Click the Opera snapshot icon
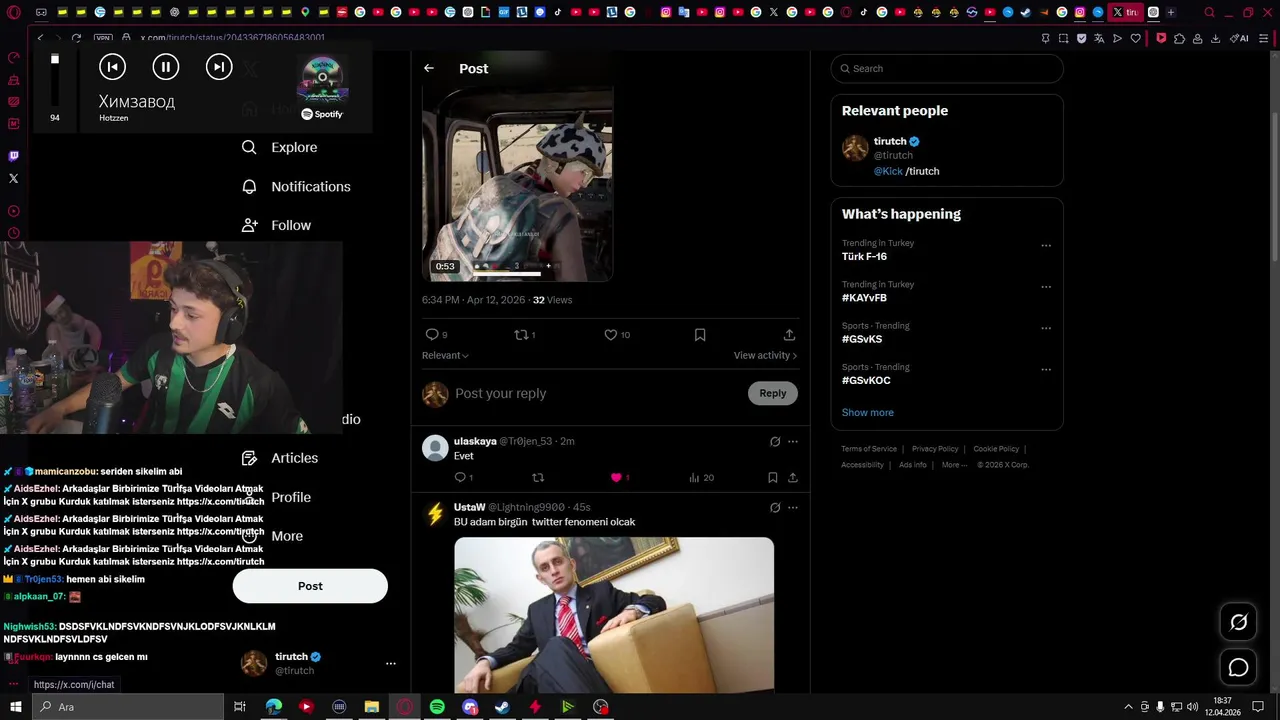This screenshot has width=1280, height=720. (1063, 38)
